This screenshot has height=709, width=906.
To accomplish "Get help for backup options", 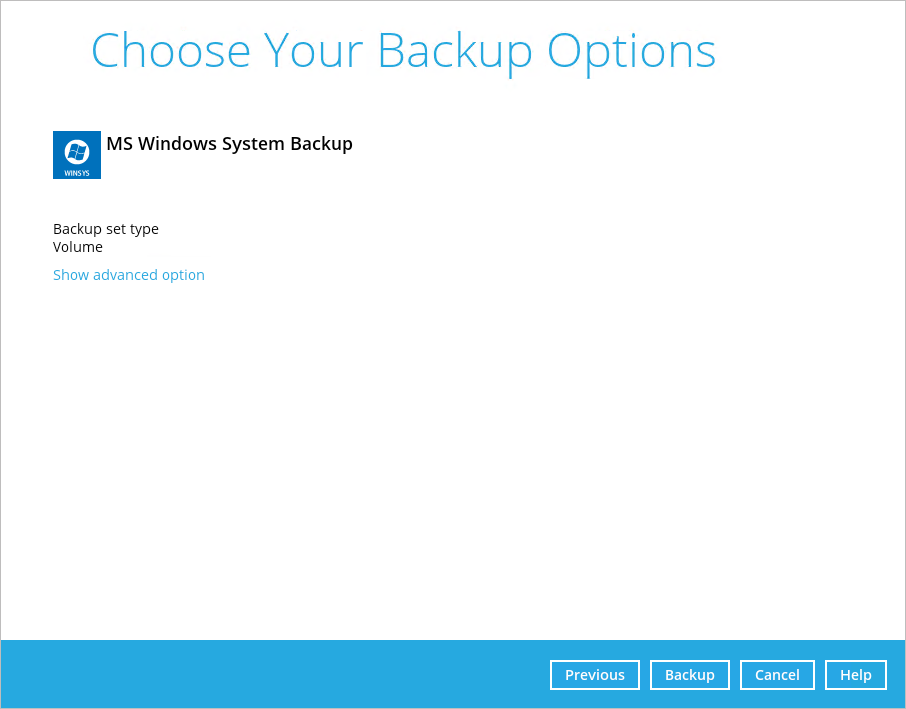I will 855,674.
